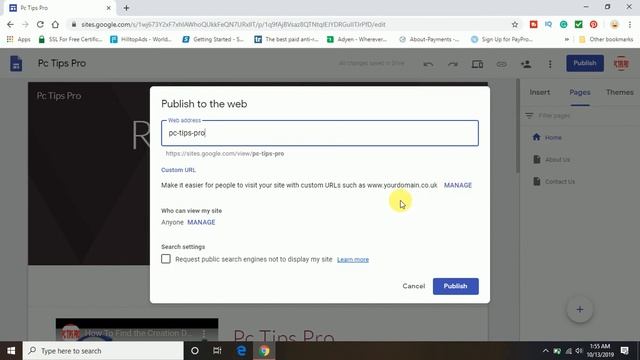Click the Publish button in Sites header
Screen dimensions: 640x360
[584, 63]
